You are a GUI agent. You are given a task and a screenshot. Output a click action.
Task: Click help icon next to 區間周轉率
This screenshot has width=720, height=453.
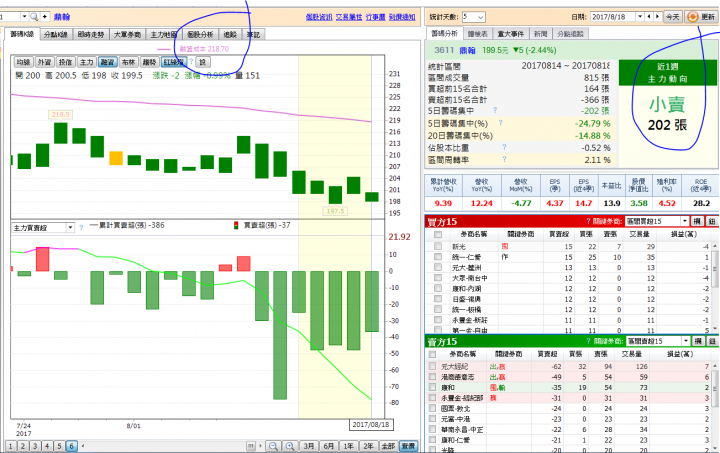click(504, 159)
